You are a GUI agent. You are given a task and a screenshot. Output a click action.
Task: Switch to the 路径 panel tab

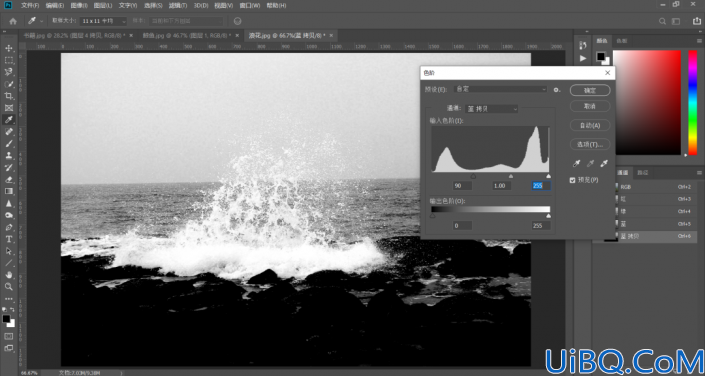pyautogui.click(x=643, y=173)
